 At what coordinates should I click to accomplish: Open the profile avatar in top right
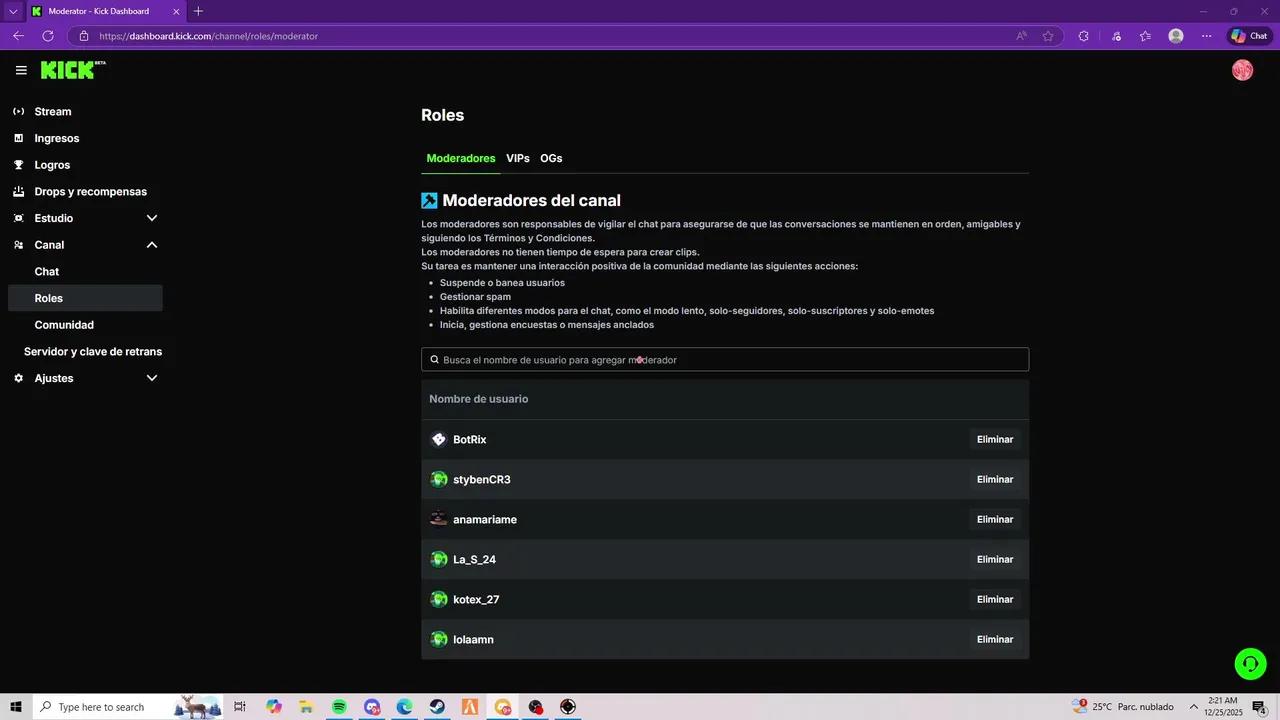click(x=1242, y=70)
